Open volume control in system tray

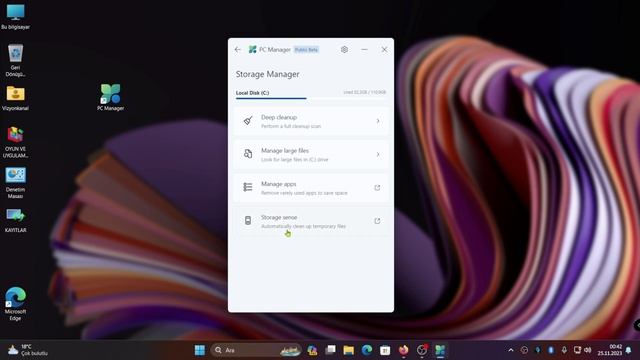click(x=587, y=350)
